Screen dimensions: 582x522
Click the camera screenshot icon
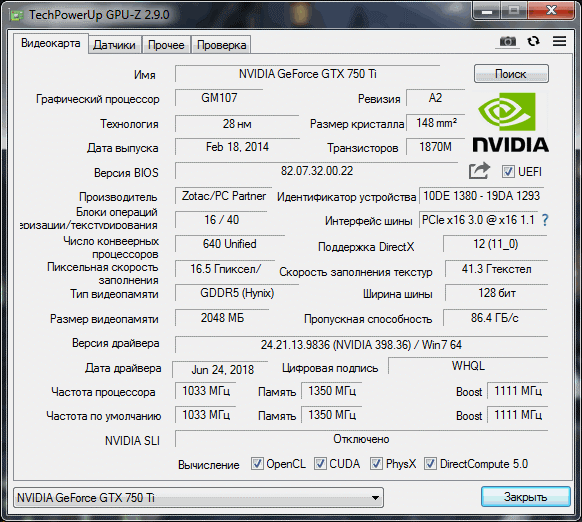[x=507, y=41]
